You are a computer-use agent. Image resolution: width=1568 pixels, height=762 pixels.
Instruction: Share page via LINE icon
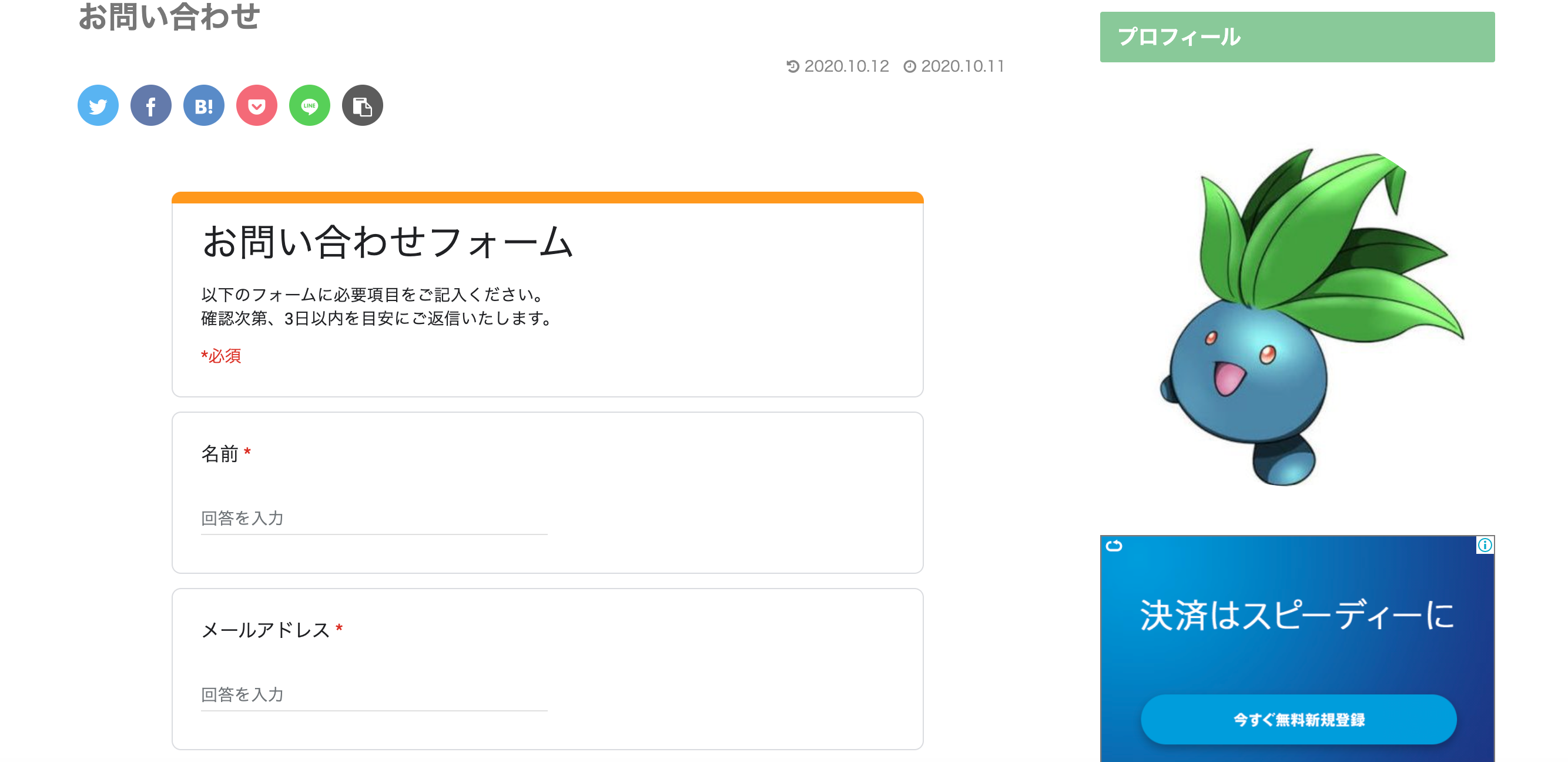[310, 105]
